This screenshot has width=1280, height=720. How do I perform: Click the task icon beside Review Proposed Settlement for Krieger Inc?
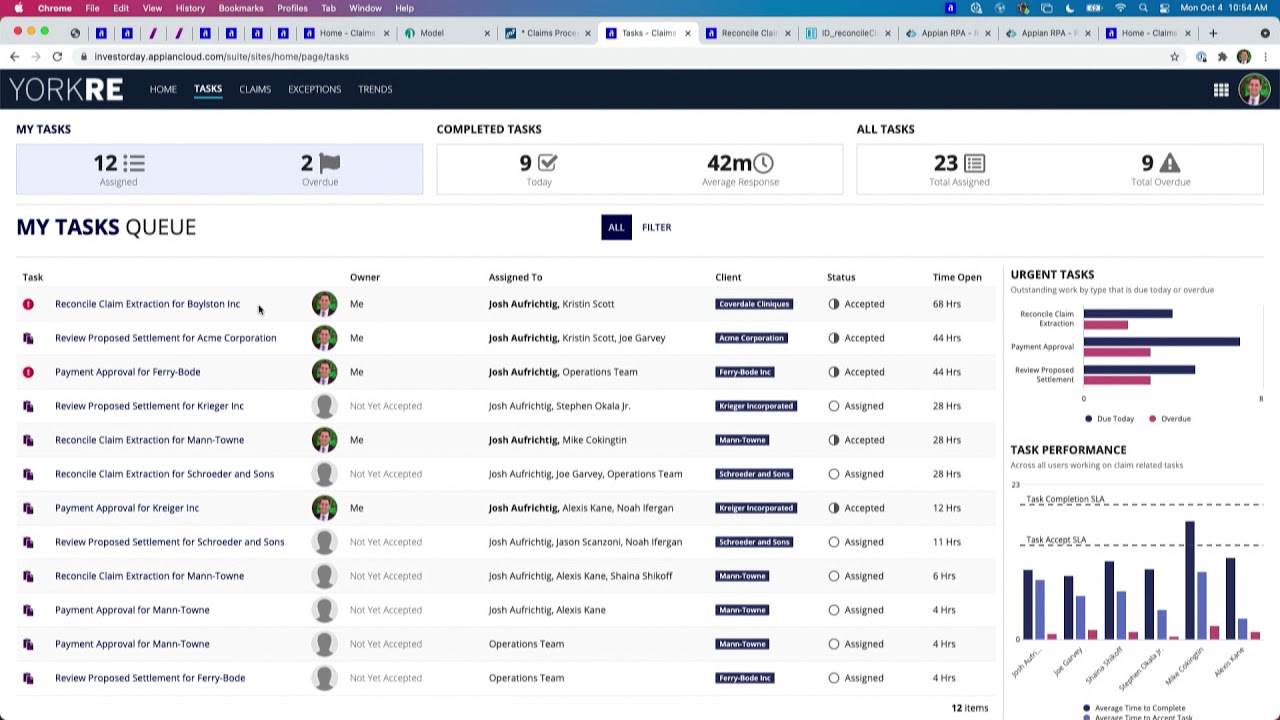click(x=28, y=406)
